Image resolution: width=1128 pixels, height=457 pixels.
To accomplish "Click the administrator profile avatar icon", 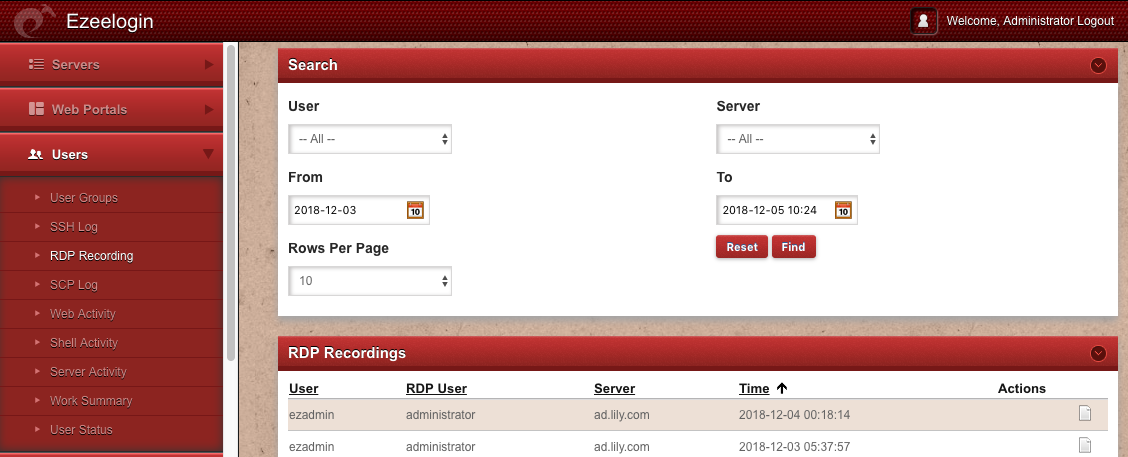I will [x=924, y=21].
